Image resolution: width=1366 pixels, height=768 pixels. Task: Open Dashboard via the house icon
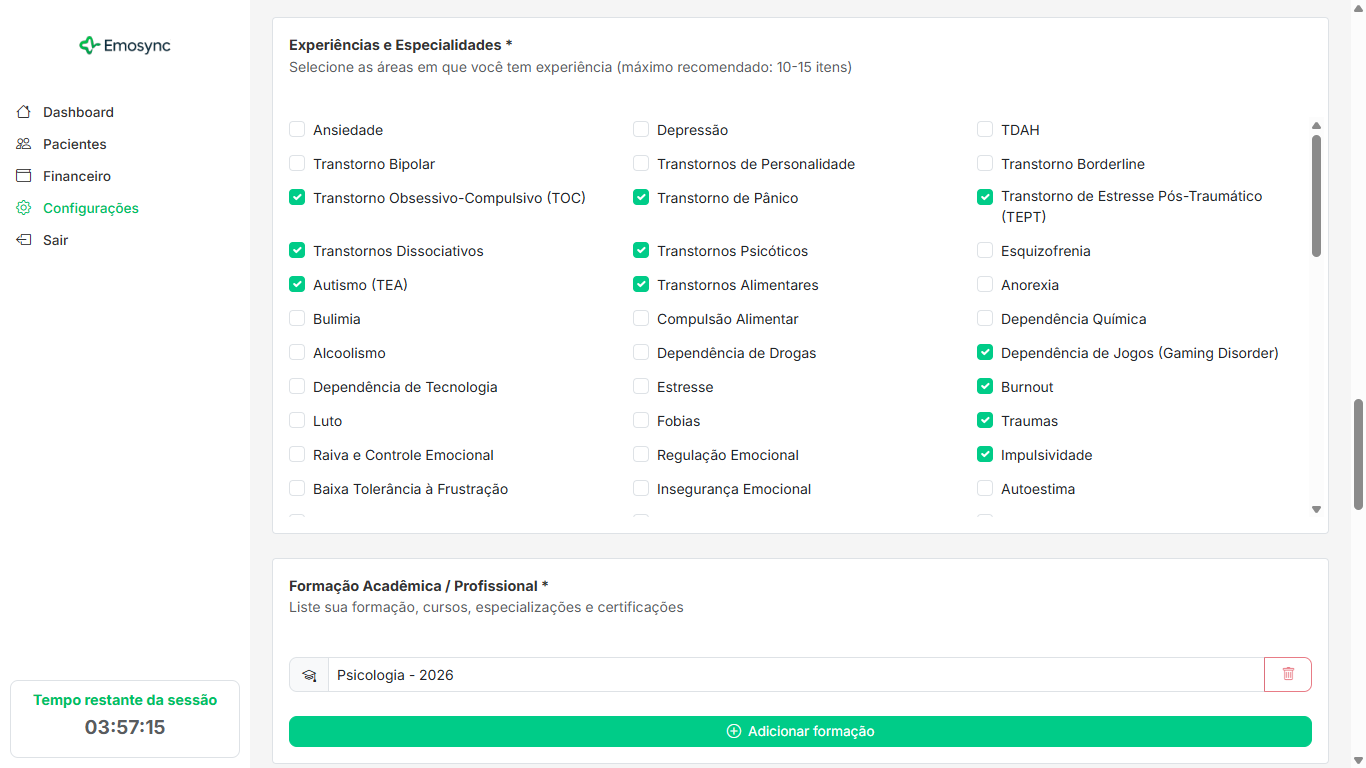(24, 112)
